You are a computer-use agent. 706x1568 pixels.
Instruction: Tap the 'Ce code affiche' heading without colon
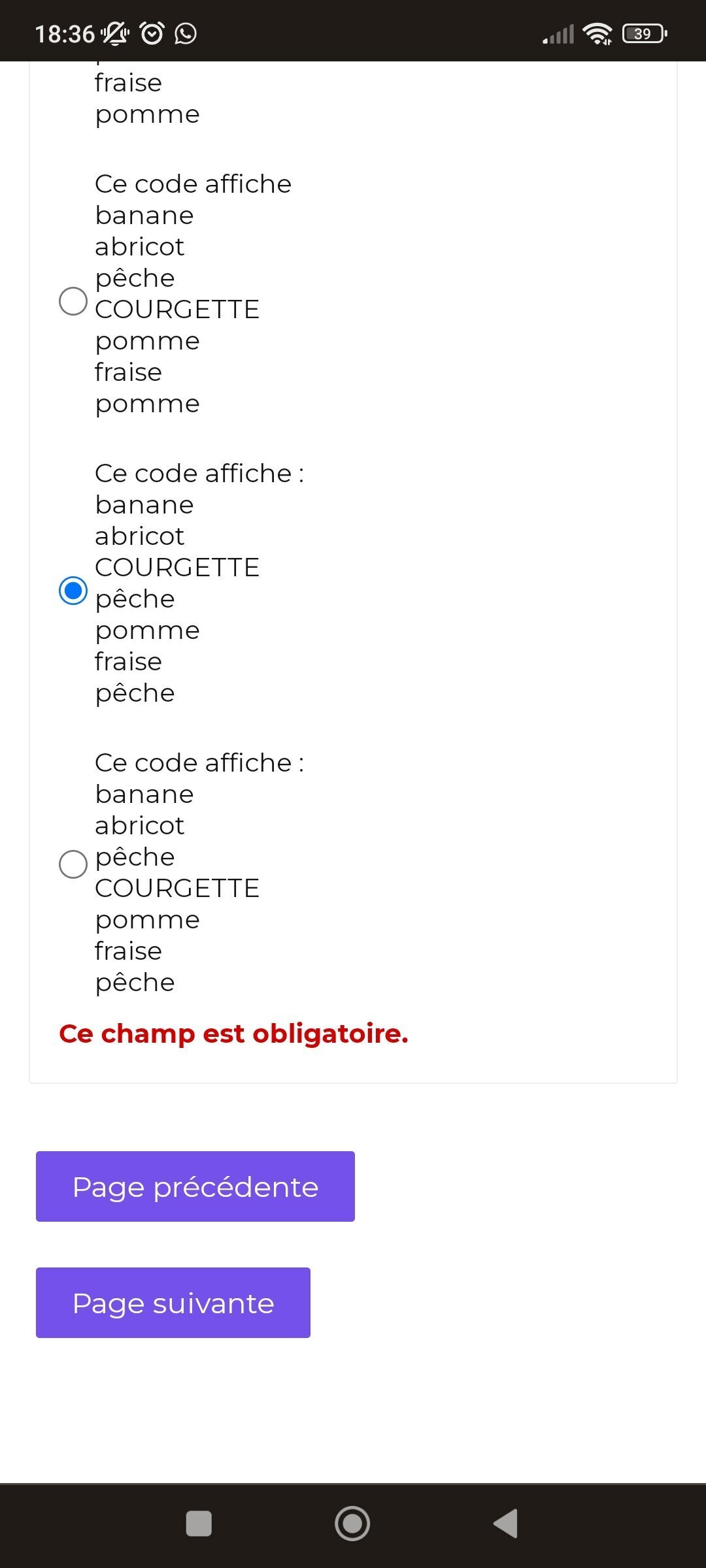193,184
